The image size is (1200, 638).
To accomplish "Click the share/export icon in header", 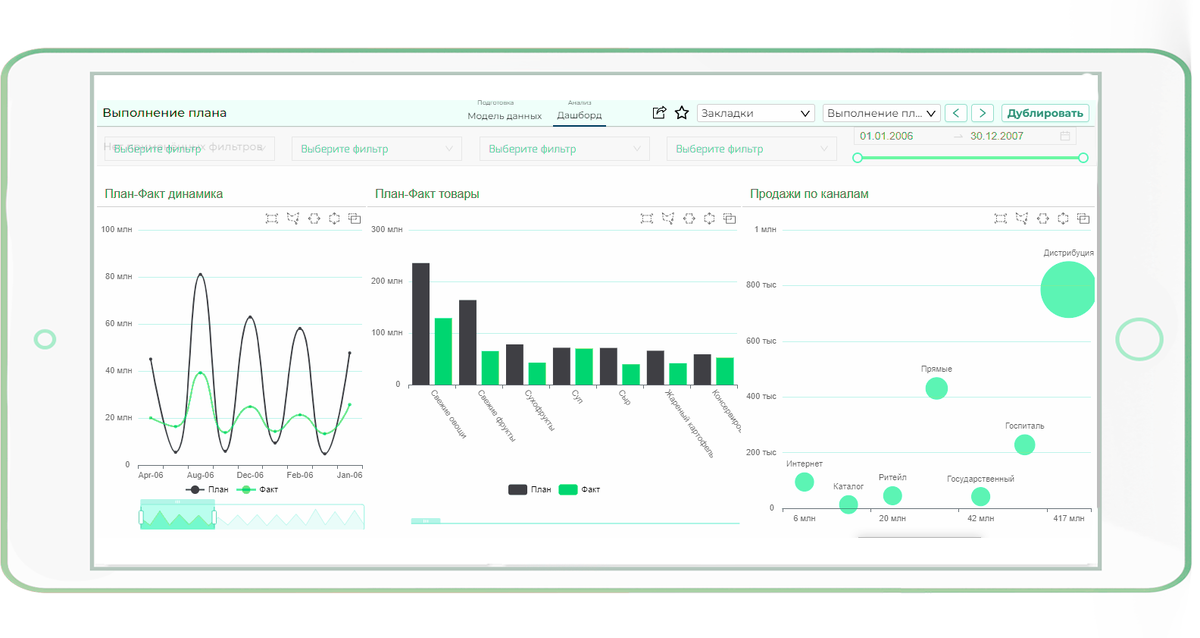I will (x=659, y=113).
